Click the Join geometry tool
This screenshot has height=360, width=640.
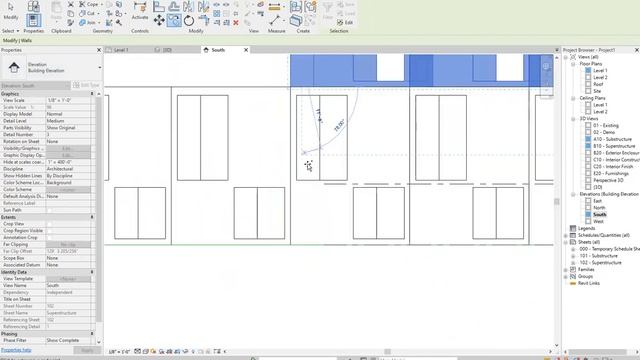87,22
